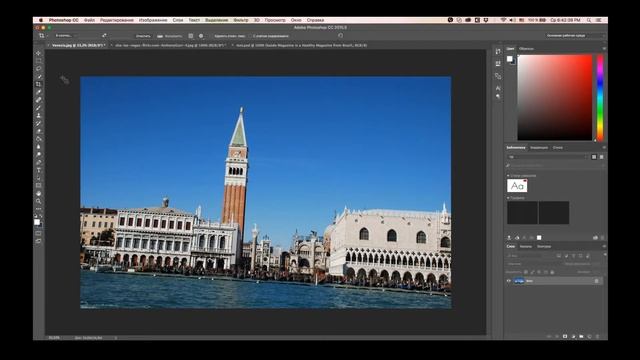640x360 pixels.
Task: Open the Edit Toolbar ellipsis button
Action: pos(39,209)
